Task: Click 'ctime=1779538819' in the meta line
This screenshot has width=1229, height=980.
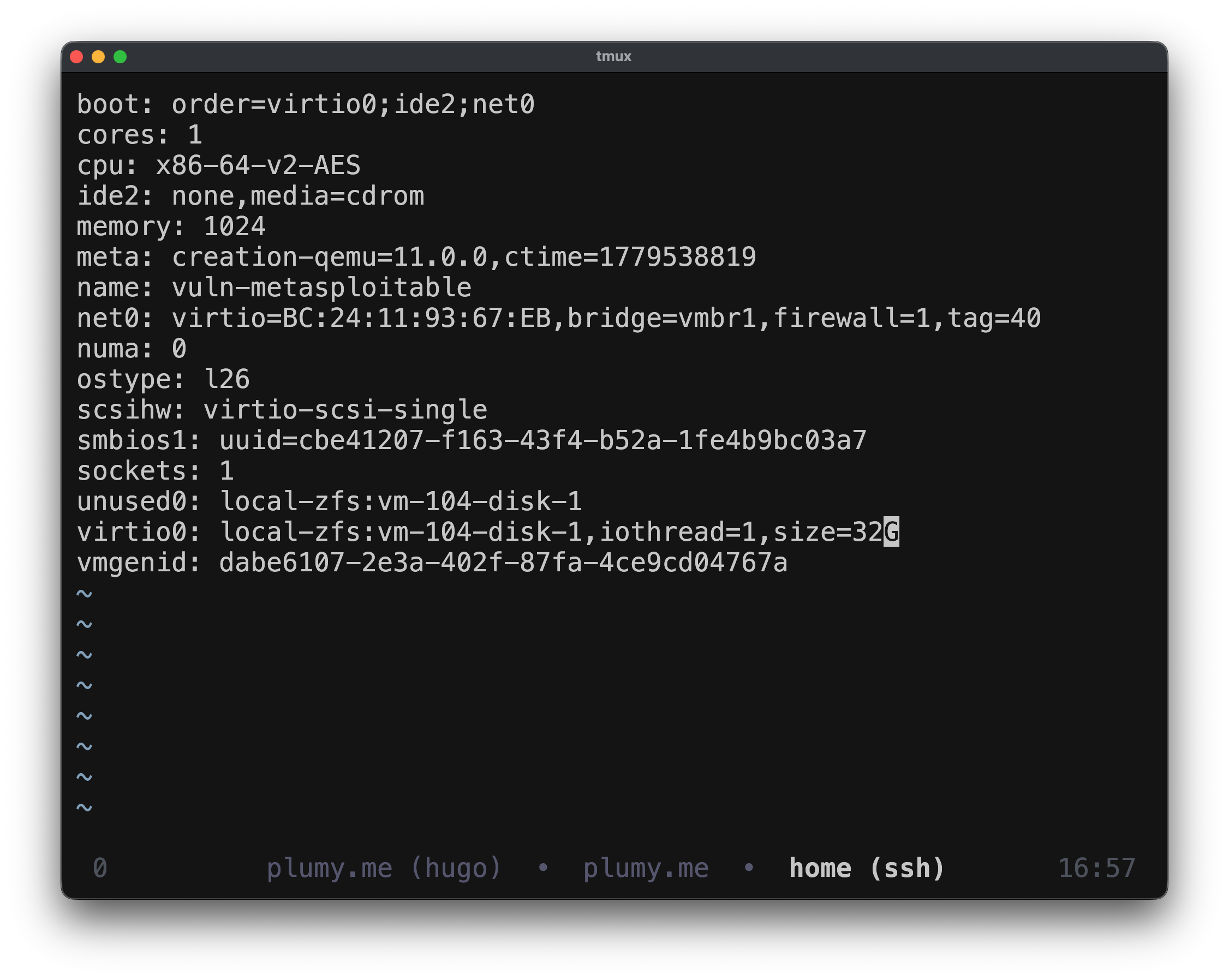Action: tap(630, 257)
